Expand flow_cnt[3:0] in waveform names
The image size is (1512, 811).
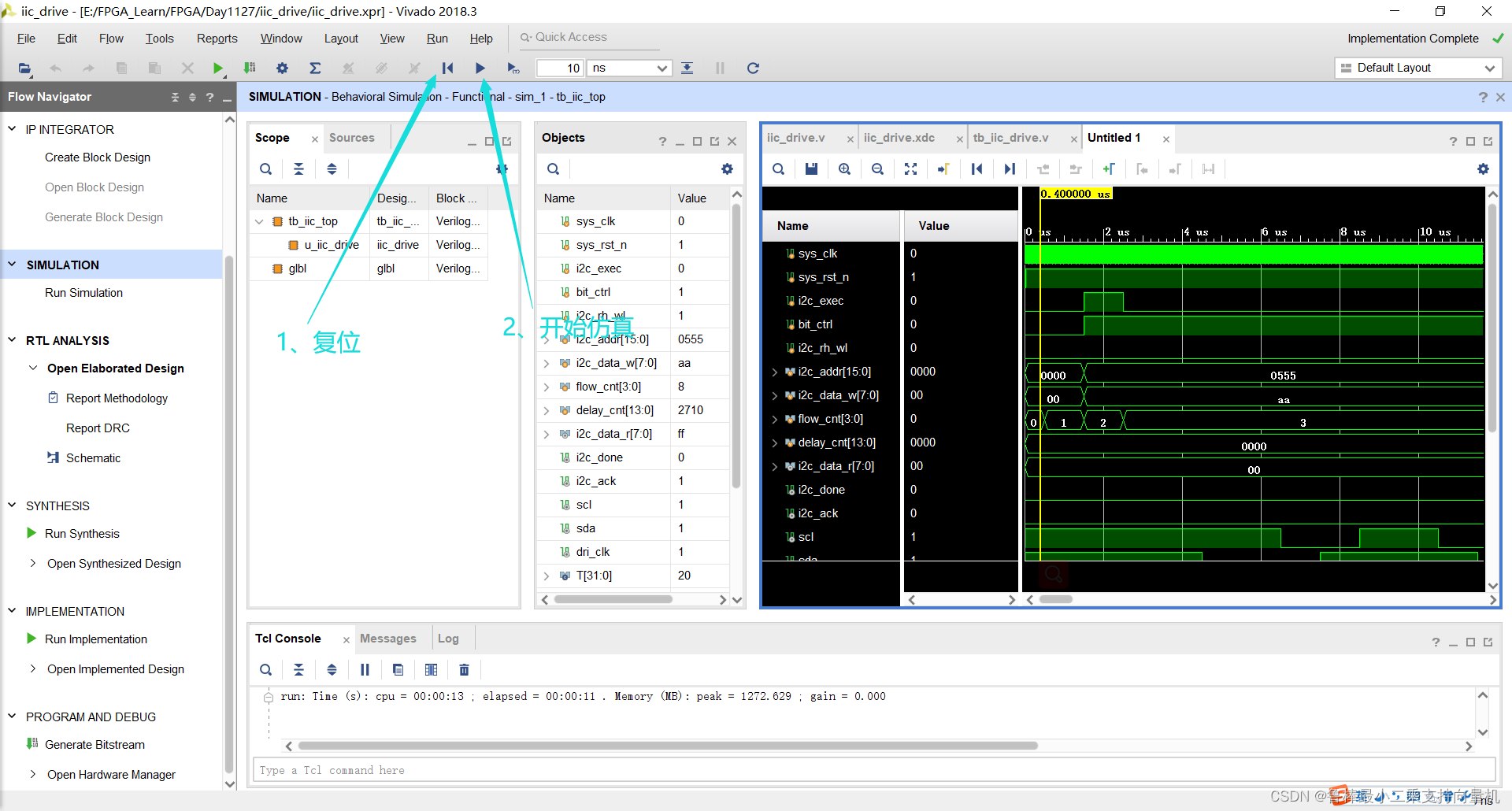(x=775, y=420)
